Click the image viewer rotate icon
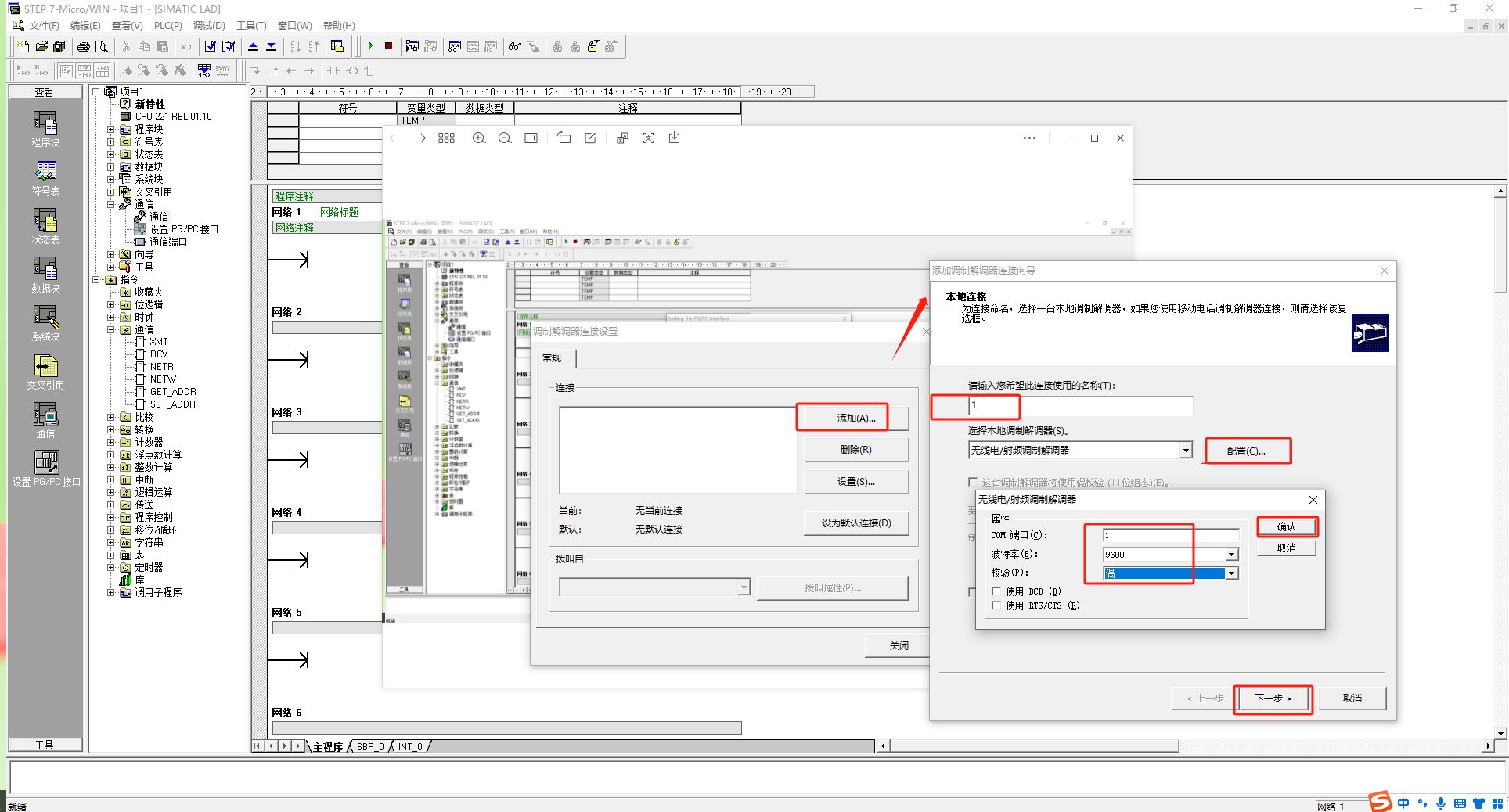The width and height of the screenshot is (1509, 812). click(564, 138)
